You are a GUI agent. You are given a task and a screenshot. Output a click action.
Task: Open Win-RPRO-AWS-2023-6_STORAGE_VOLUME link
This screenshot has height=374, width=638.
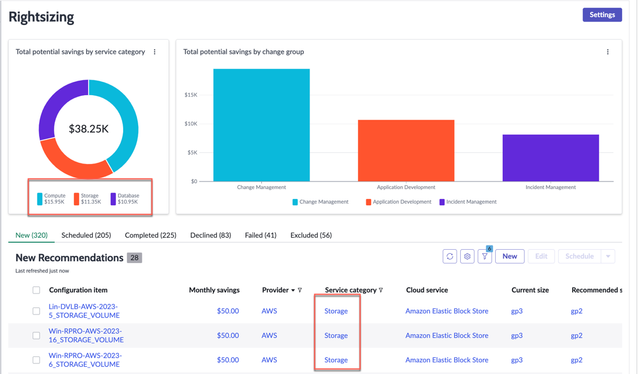[85, 360]
